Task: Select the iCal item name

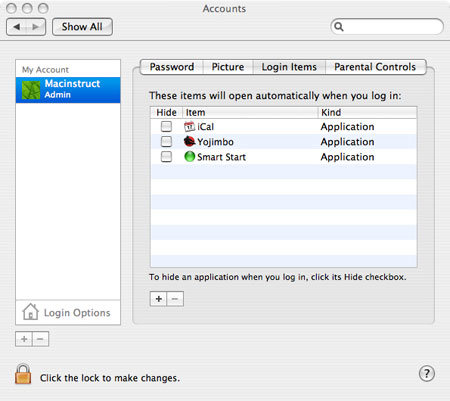Action: click(x=205, y=127)
